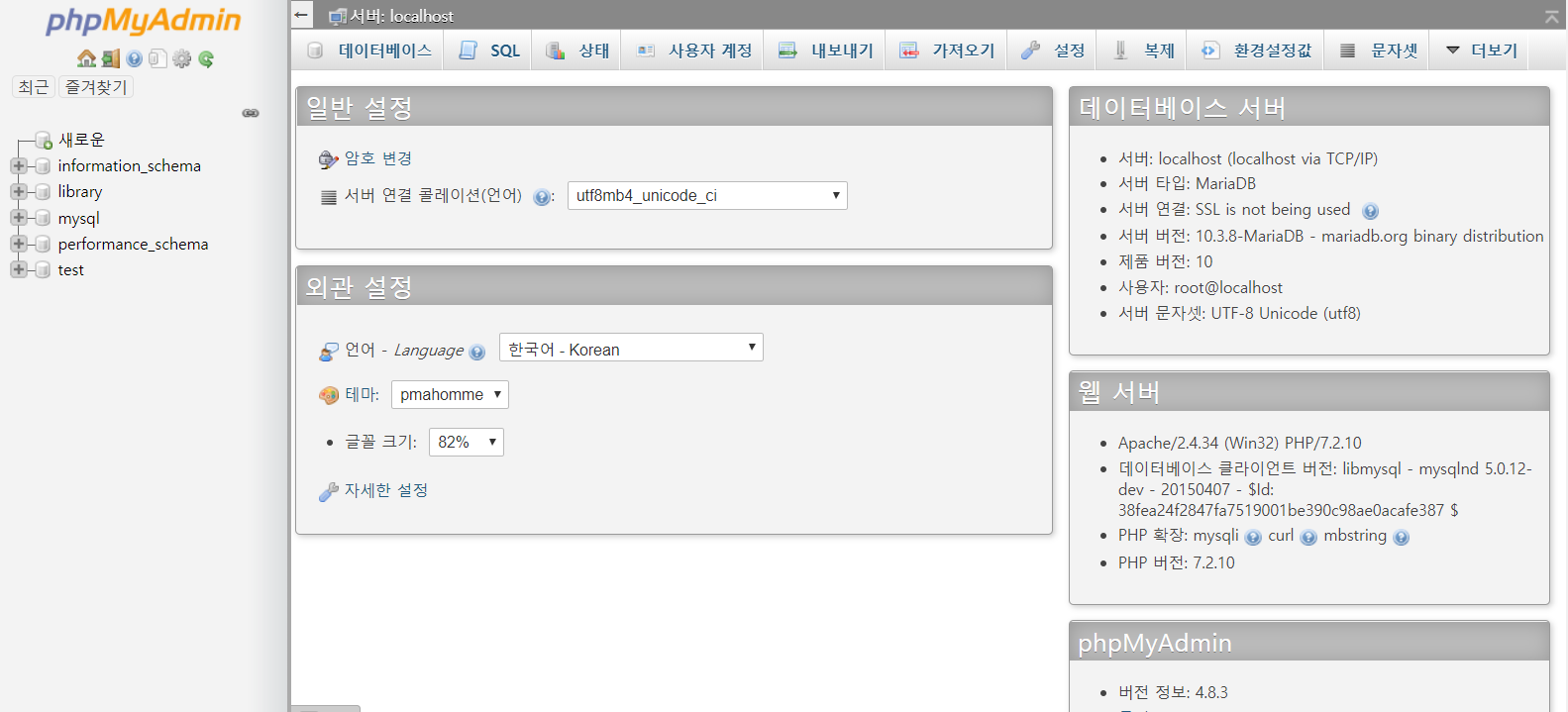The height and width of the screenshot is (712, 1568).
Task: Click help icon beside SSL is not being used
Action: click(x=1370, y=211)
